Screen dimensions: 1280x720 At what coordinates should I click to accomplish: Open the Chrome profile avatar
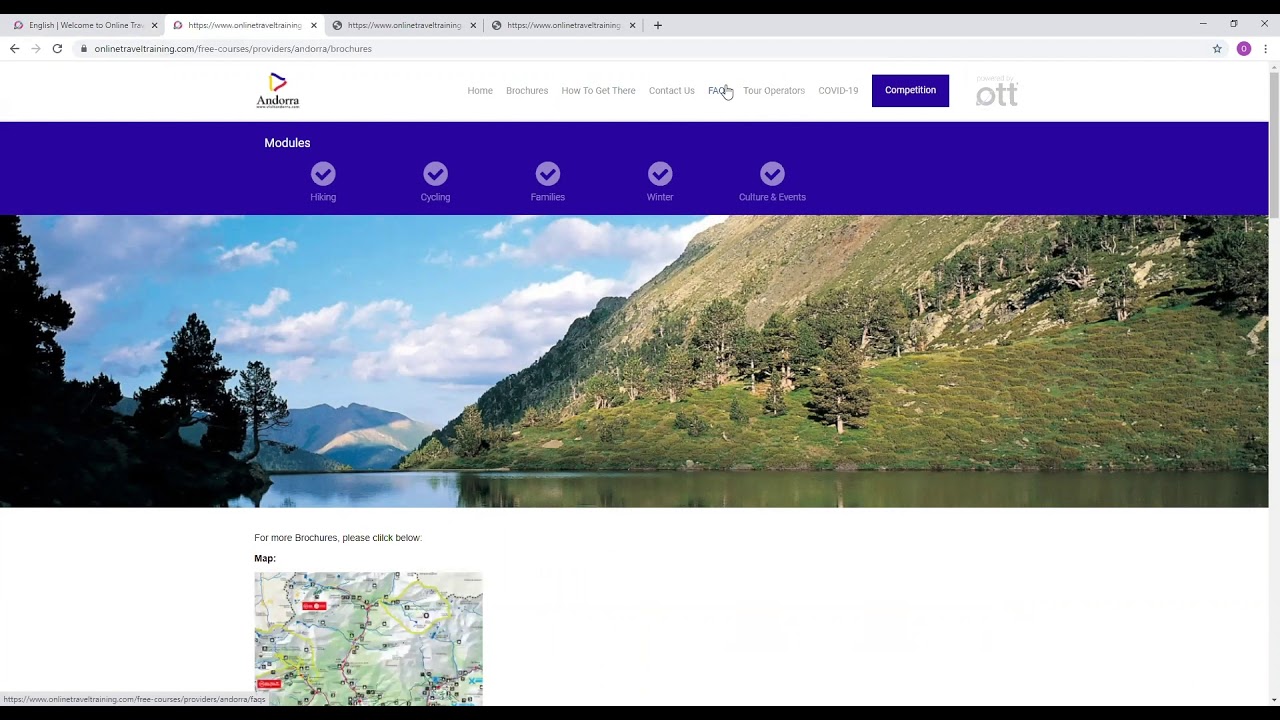pos(1244,48)
